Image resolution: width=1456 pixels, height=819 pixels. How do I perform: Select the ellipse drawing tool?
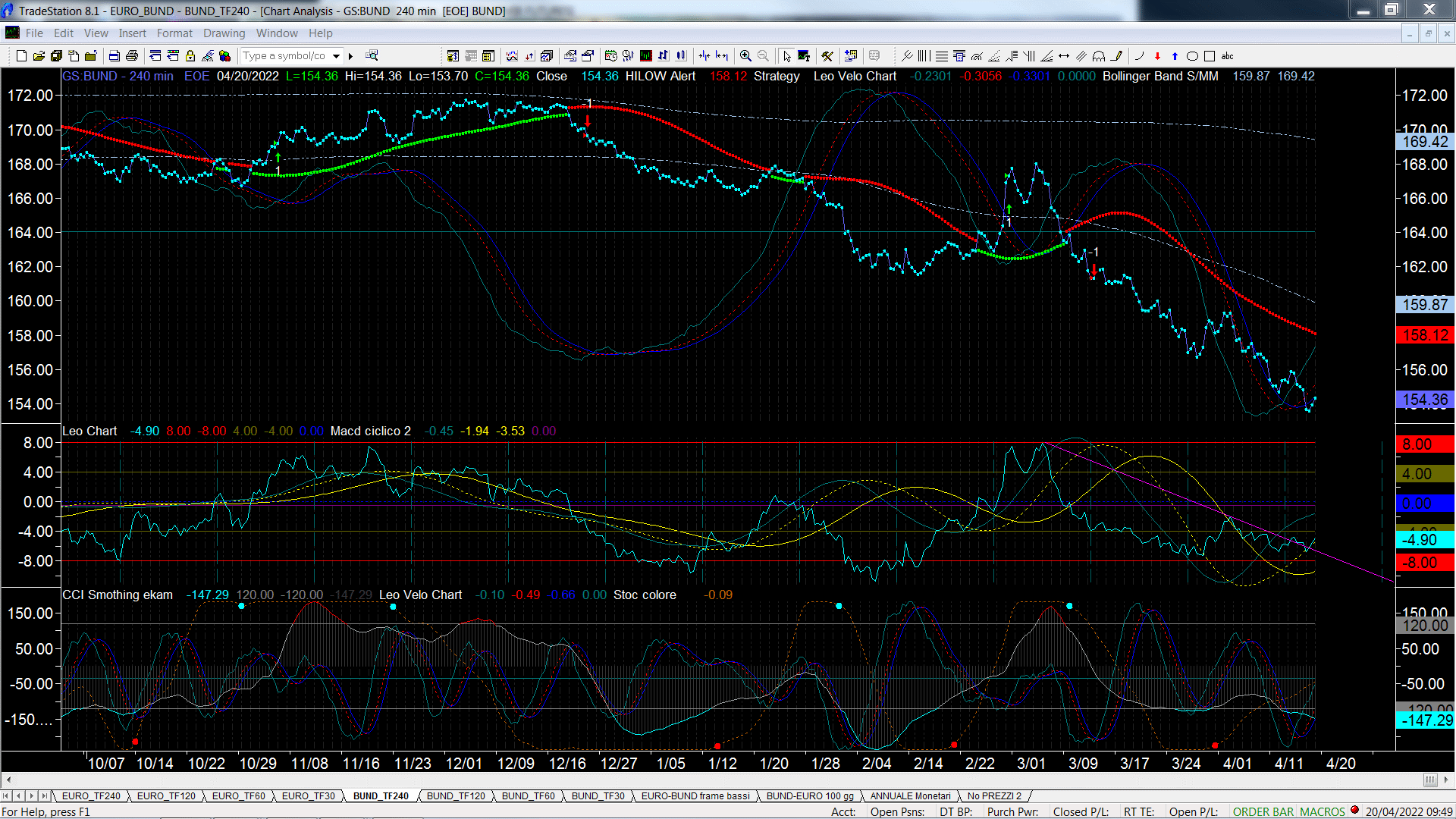pos(1192,56)
